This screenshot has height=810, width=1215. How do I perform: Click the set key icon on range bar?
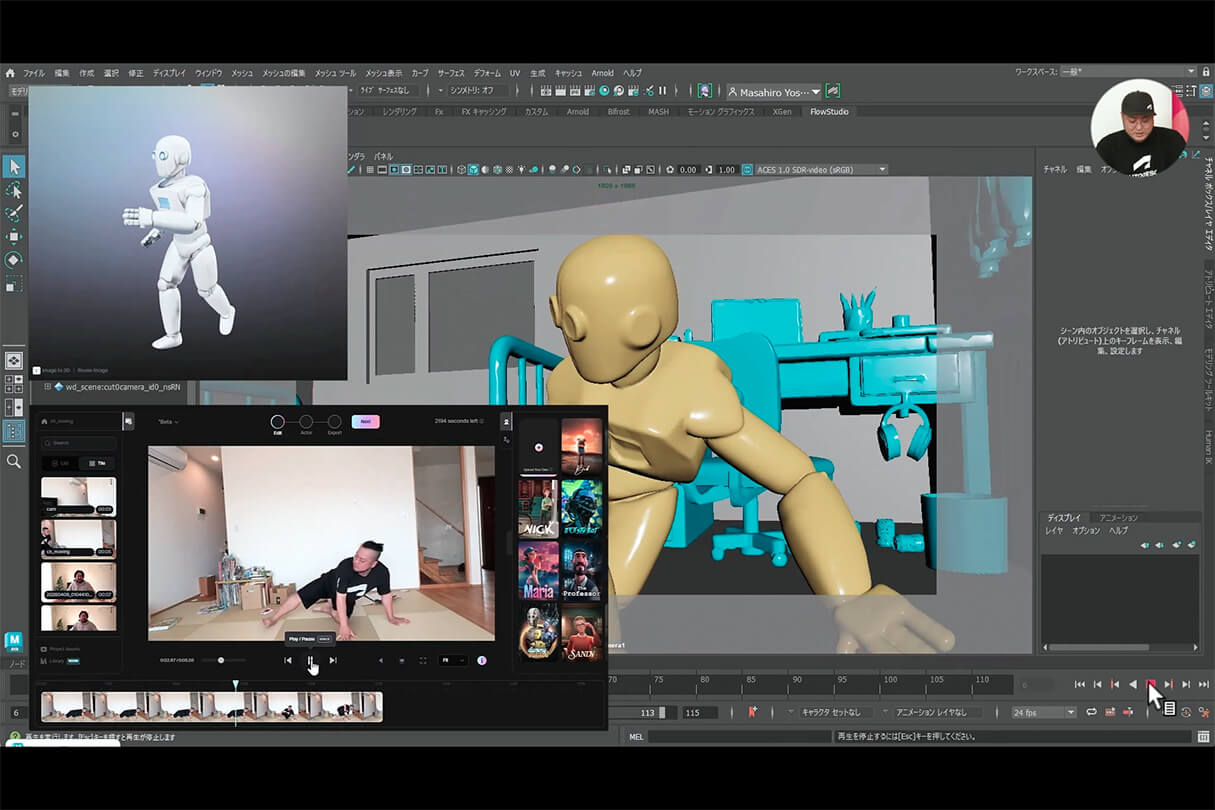752,712
